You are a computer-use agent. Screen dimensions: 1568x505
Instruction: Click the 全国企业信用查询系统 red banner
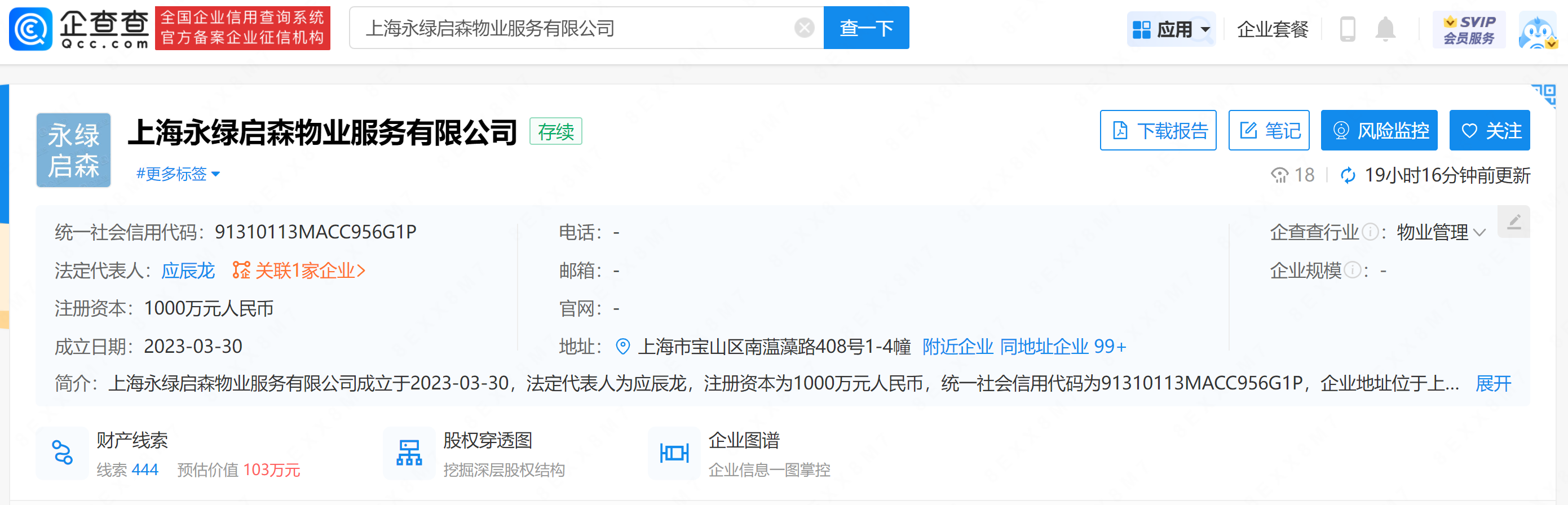(242, 28)
